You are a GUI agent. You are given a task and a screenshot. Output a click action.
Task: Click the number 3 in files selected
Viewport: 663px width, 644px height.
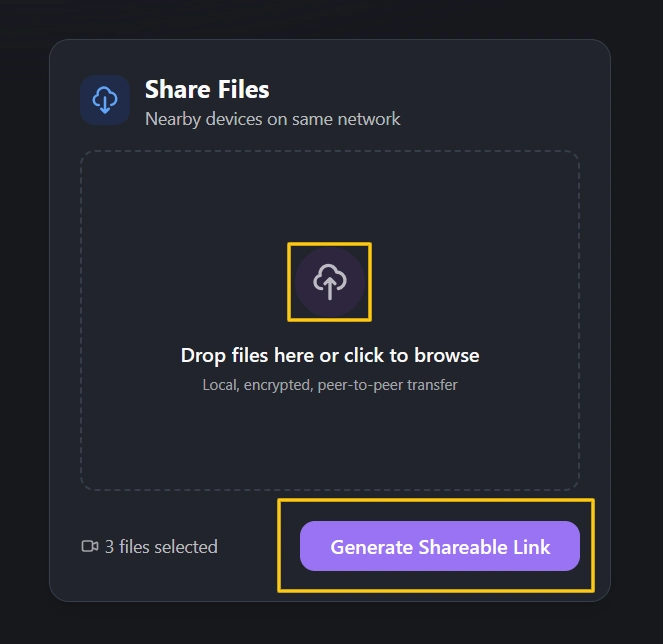pos(109,547)
